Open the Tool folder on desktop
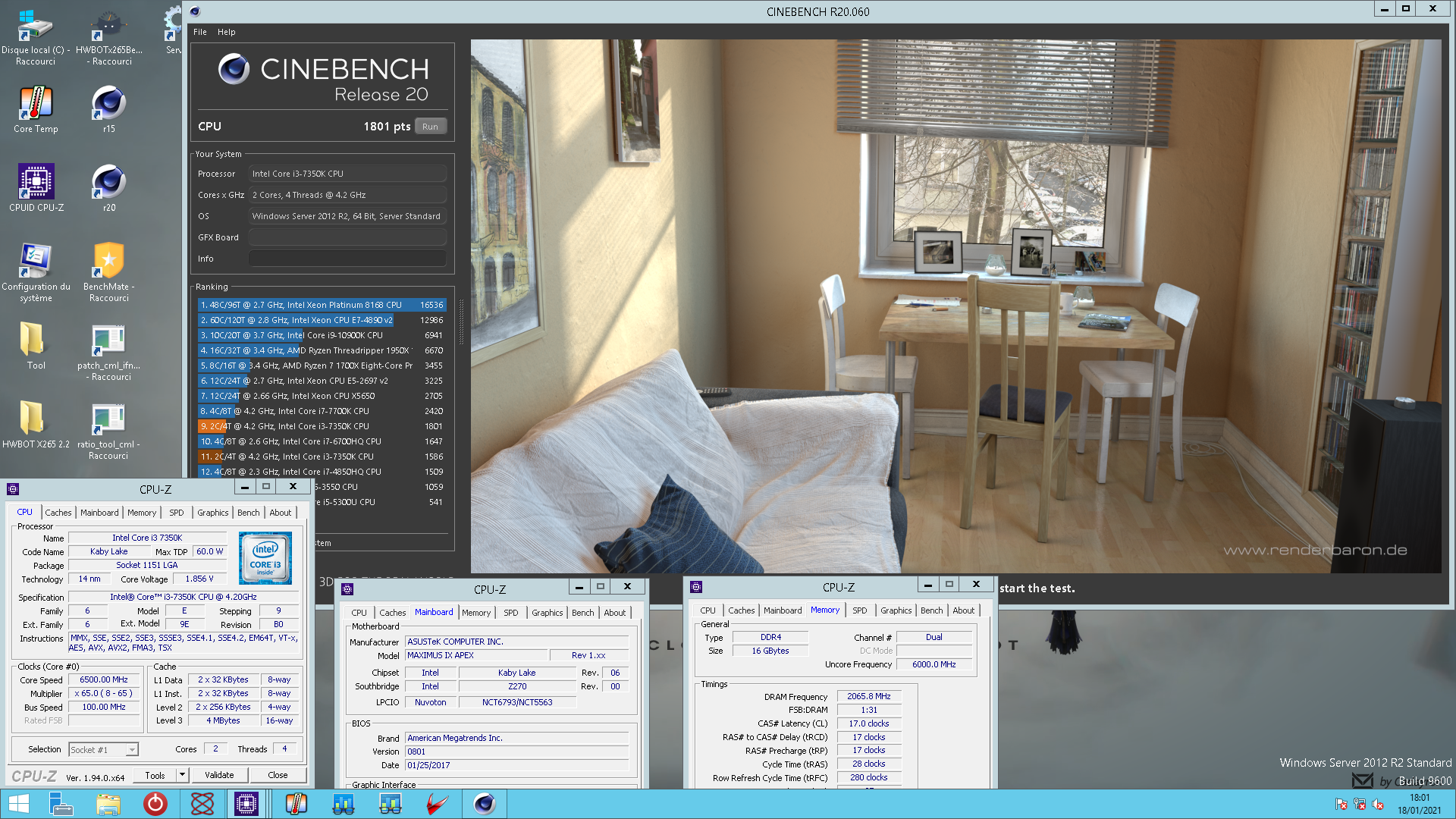The width and height of the screenshot is (1456, 819). tap(36, 346)
